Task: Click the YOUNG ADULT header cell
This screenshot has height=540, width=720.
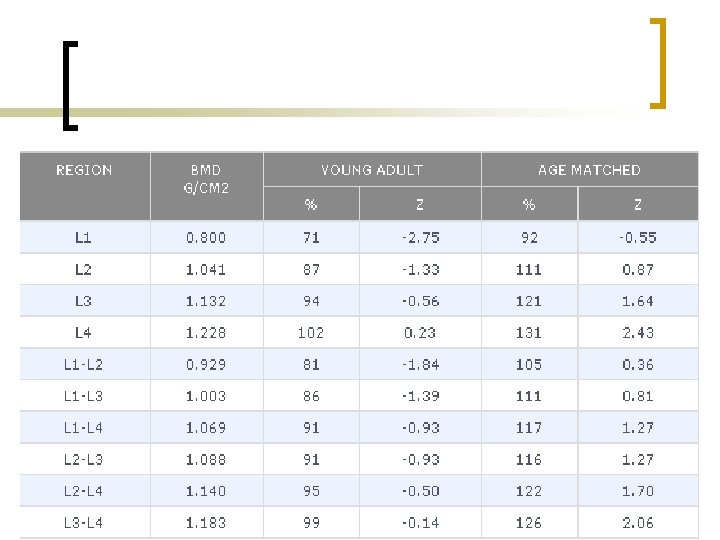Action: pos(371,170)
